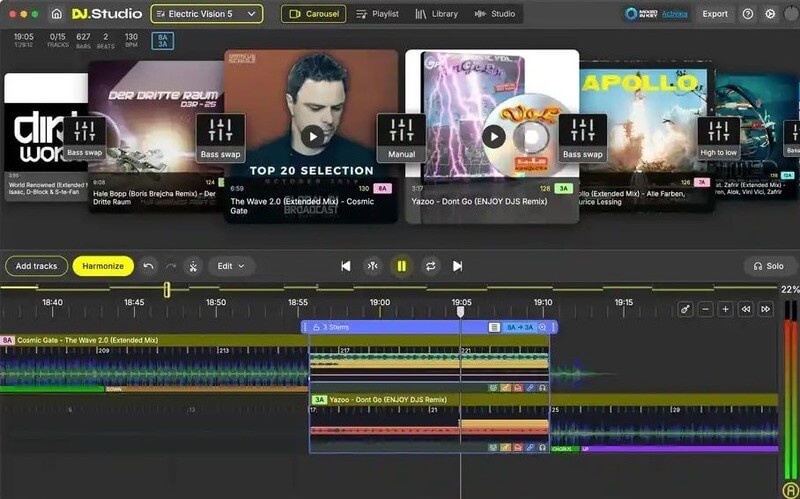
Task: Click the home icon in the top bar
Action: coord(56,14)
